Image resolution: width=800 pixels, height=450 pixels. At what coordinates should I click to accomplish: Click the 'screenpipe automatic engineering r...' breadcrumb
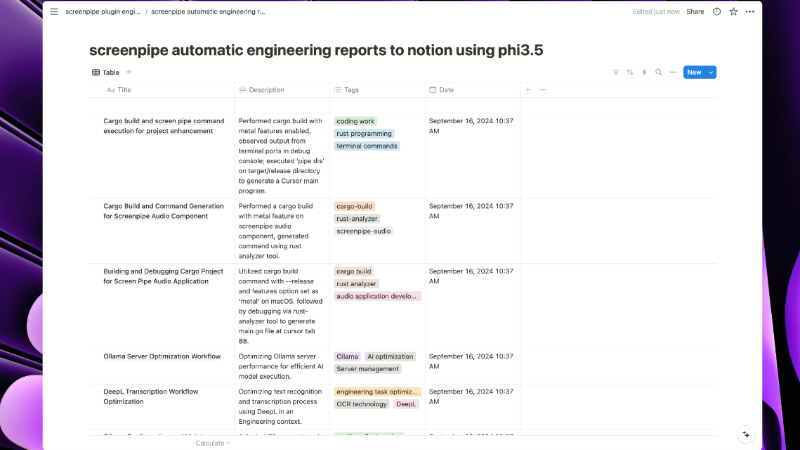(208, 11)
